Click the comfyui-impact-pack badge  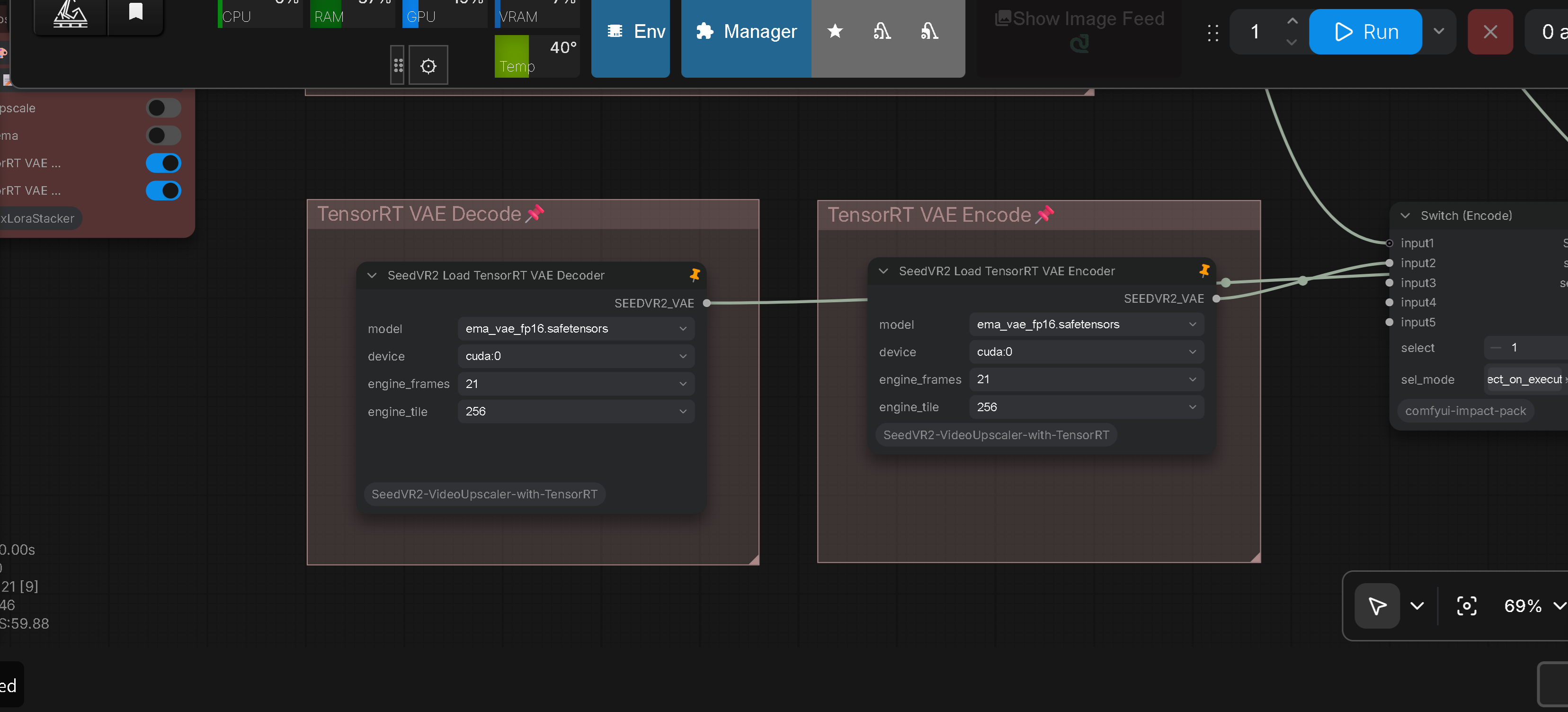click(x=1465, y=411)
